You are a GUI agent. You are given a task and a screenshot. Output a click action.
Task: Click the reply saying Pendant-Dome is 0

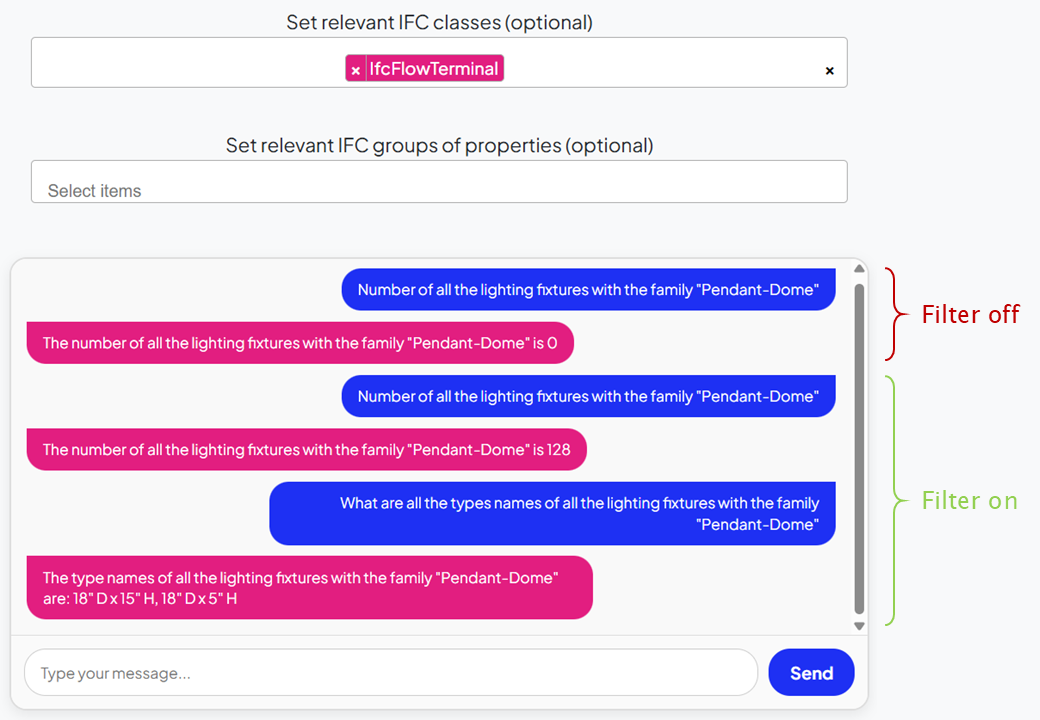click(x=300, y=343)
